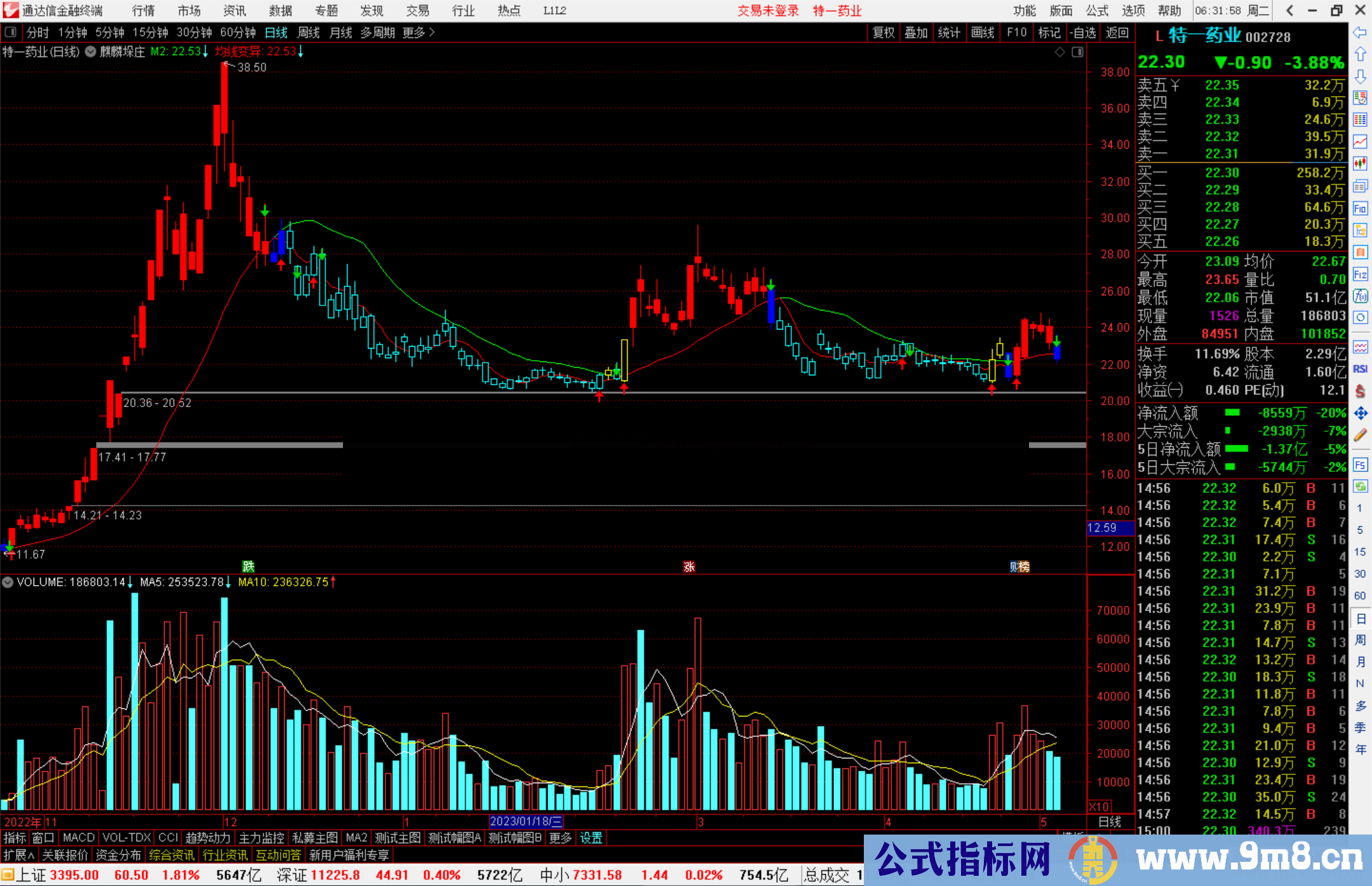Click the F10 company info sidebar icon
This screenshot has width=1372, height=886.
pos(1360,208)
